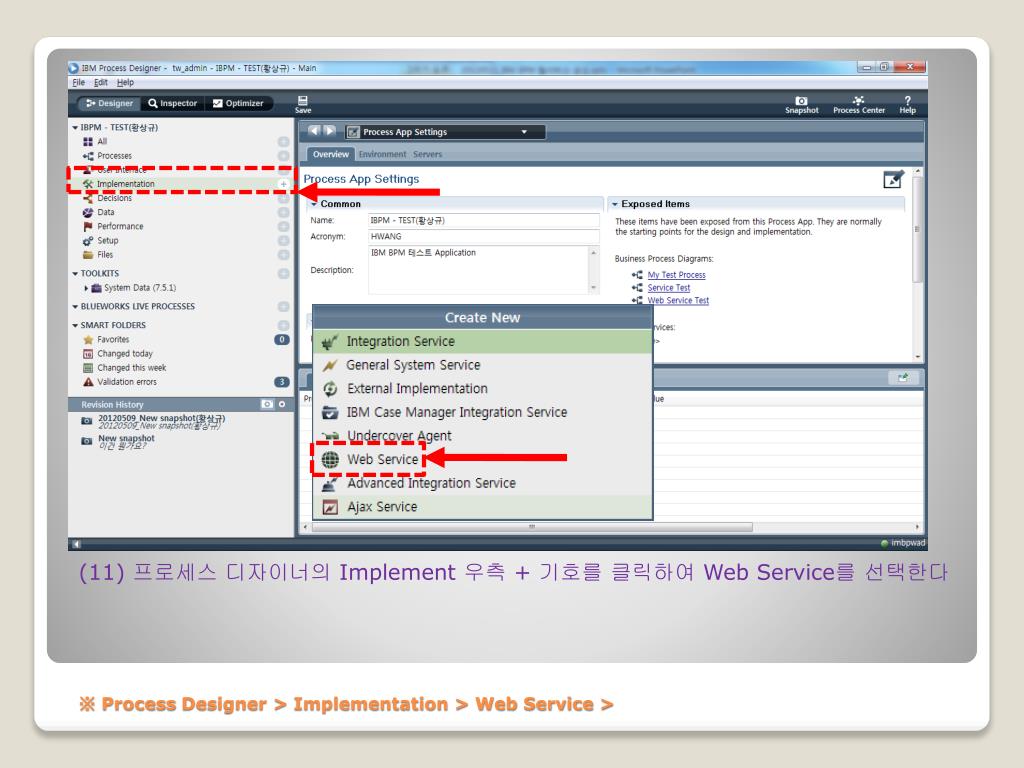Viewport: 1024px width, 768px height.
Task: Click the Name input field
Action: [x=483, y=221]
